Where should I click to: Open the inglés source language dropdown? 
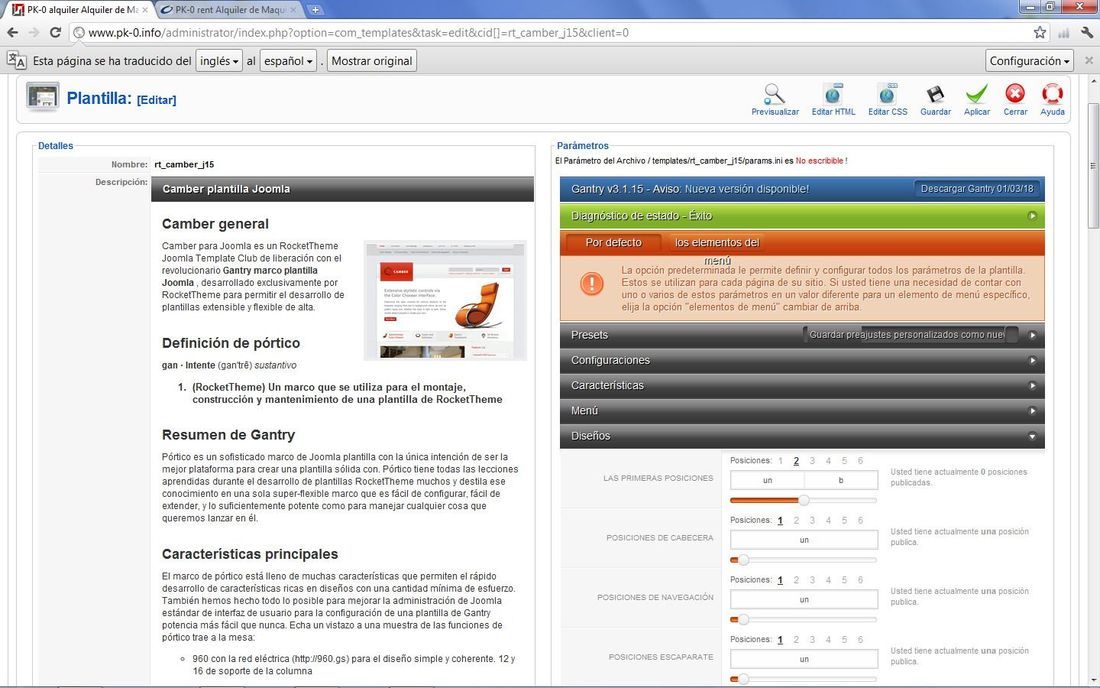[x=219, y=61]
